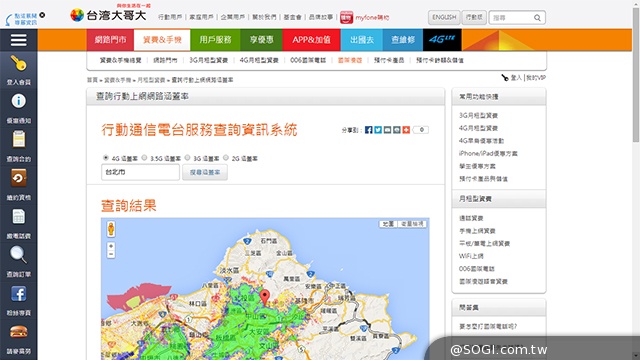Open the APP&加值 red nav tab

(311, 40)
